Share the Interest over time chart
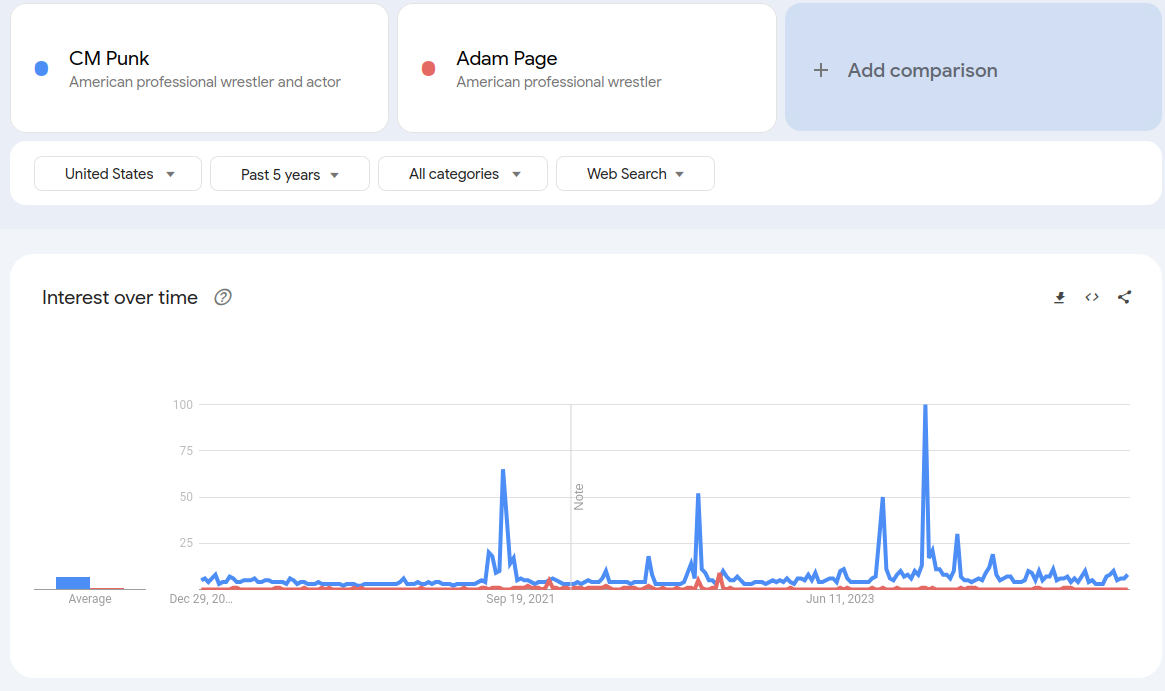The height and width of the screenshot is (691, 1165). click(1124, 297)
